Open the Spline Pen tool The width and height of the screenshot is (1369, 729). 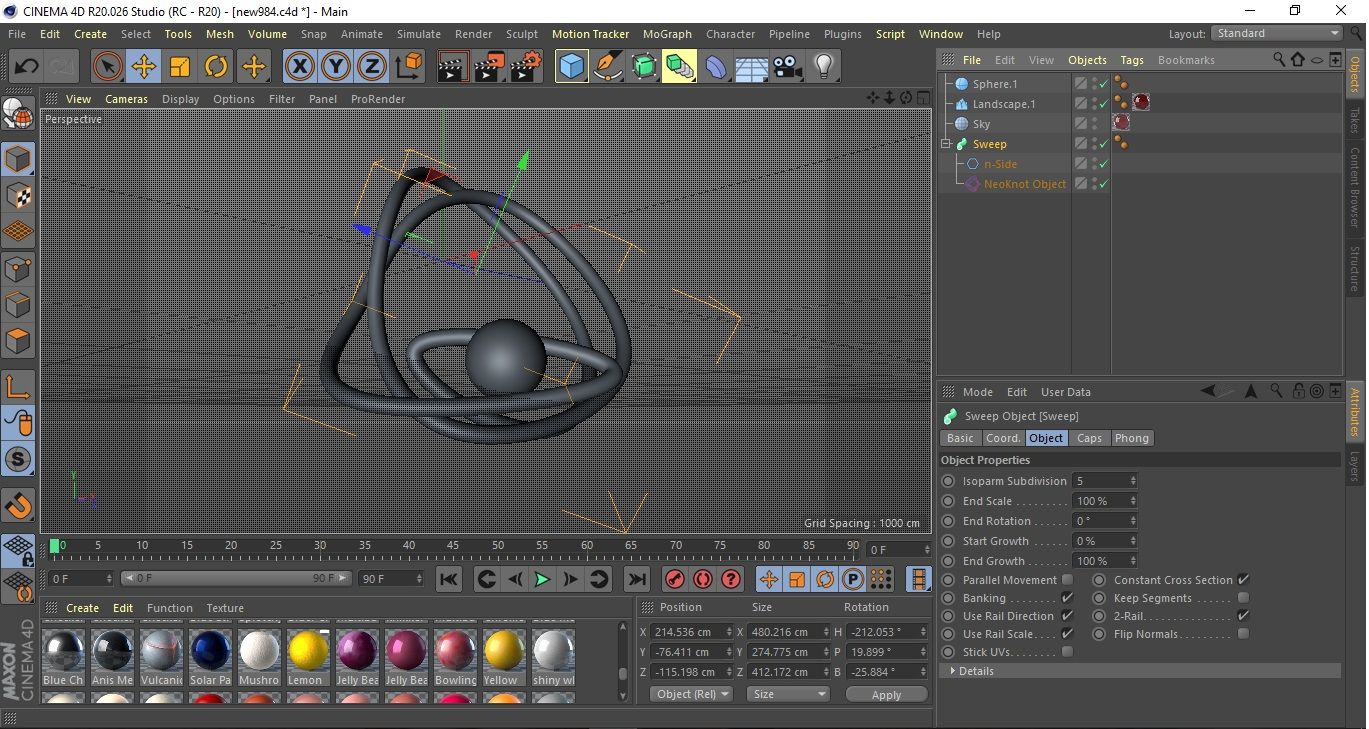(607, 67)
